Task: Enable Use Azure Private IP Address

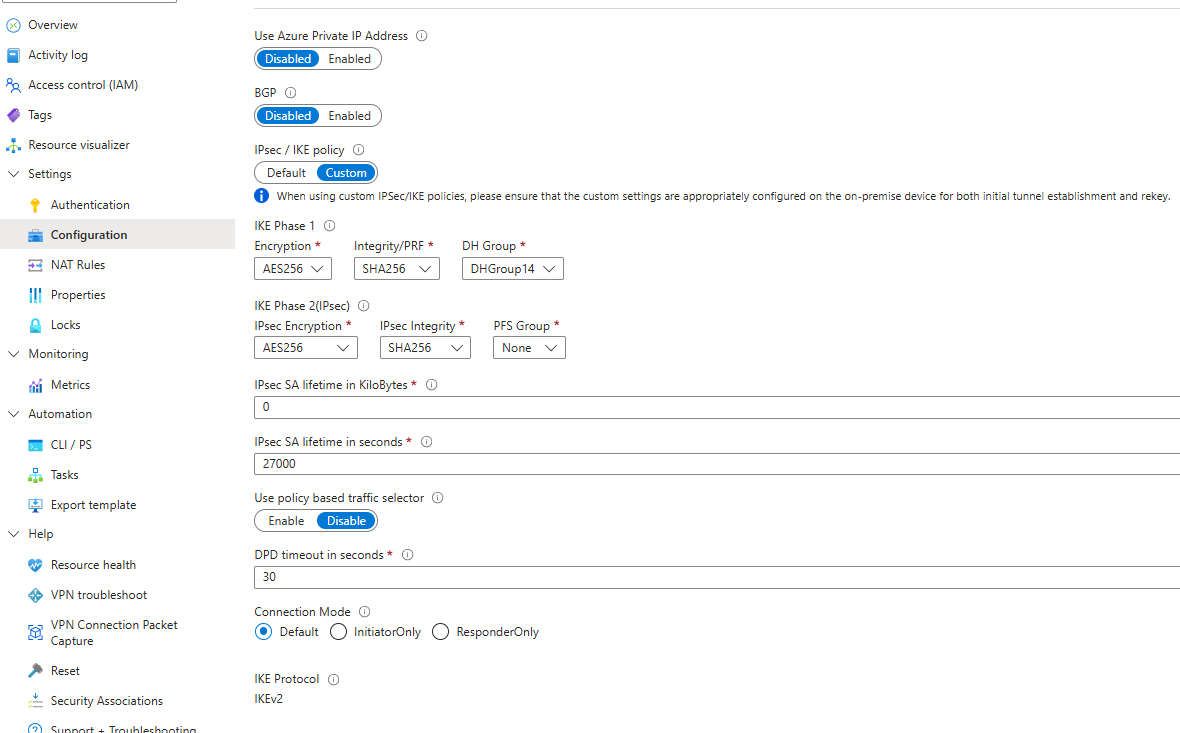Action: point(349,59)
